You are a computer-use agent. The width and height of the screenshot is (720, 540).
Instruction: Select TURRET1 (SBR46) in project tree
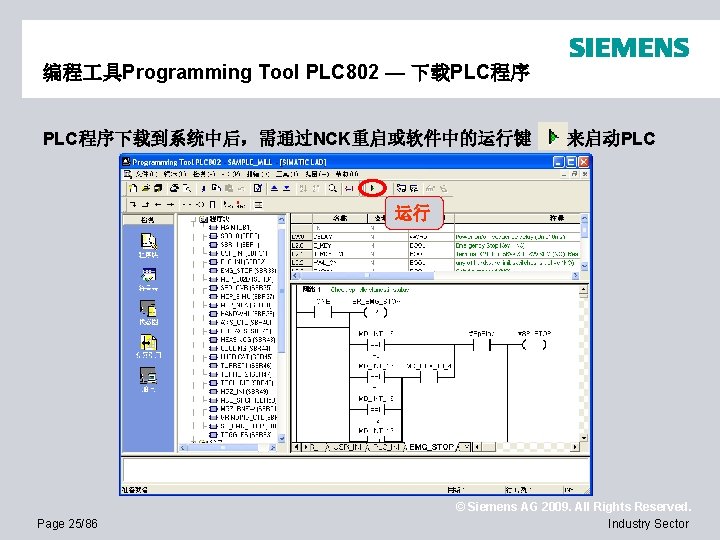[246, 366]
